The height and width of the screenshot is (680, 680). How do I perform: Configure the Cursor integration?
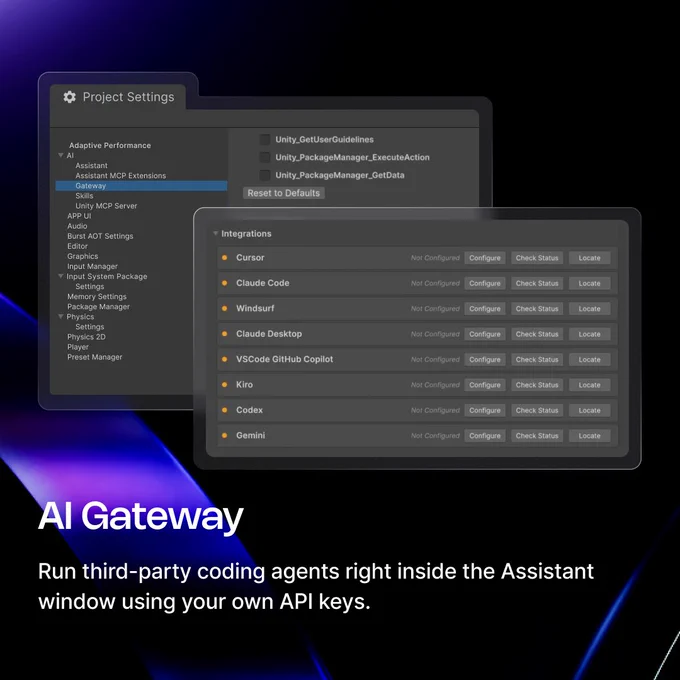click(x=485, y=258)
